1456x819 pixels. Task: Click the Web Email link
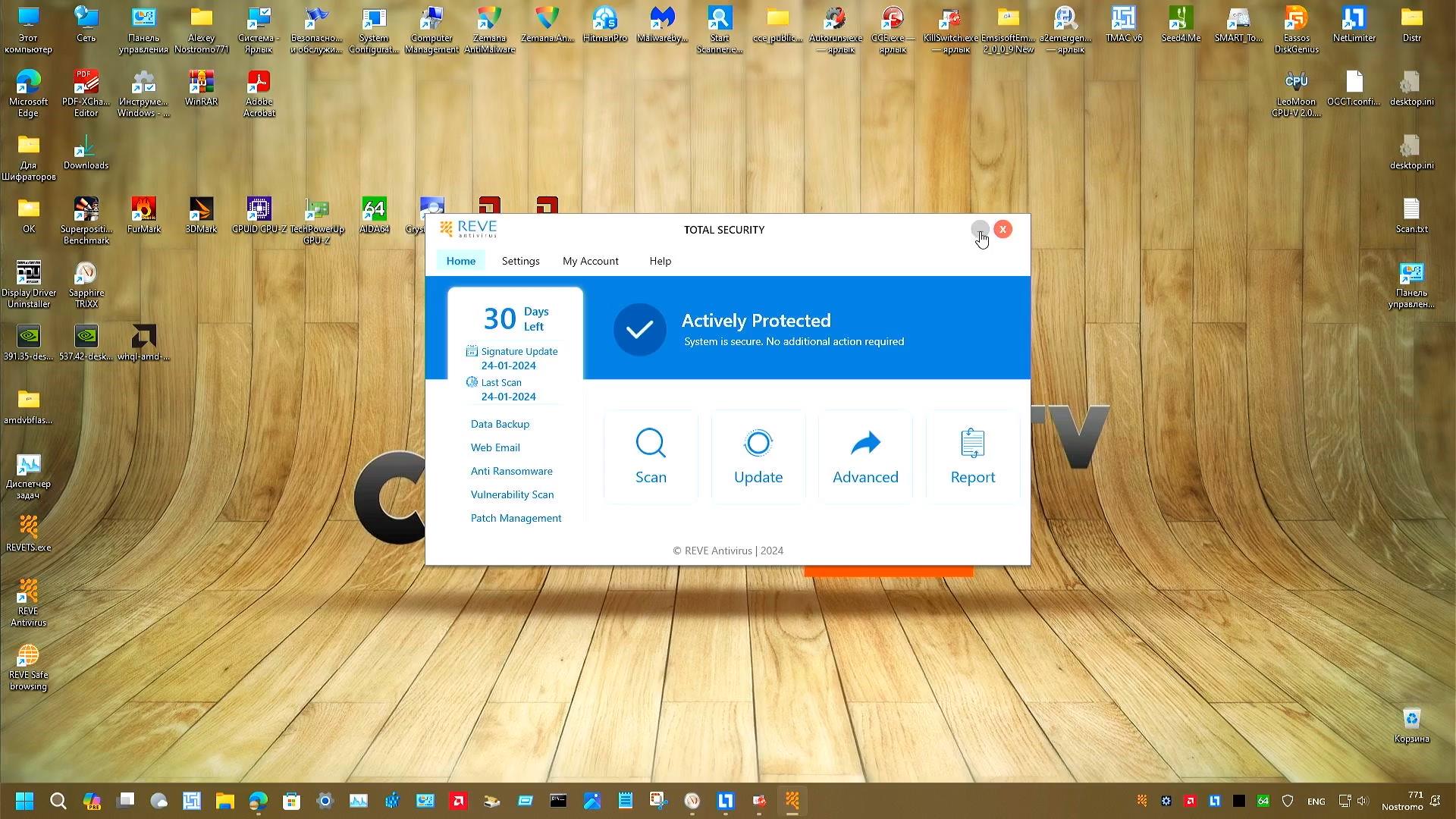pyautogui.click(x=495, y=447)
